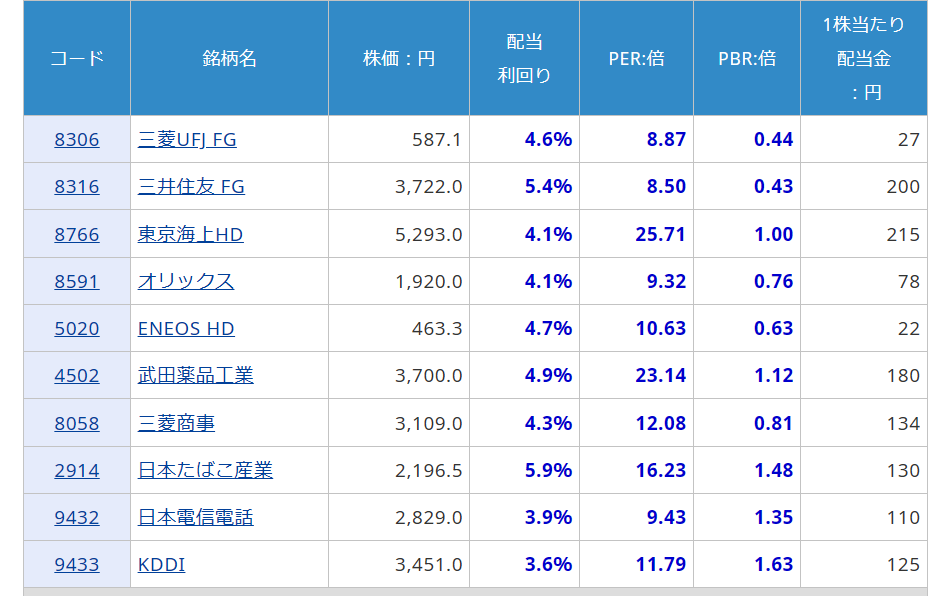Image resolution: width=948 pixels, height=596 pixels.
Task: Open the 日本電信電話 stock page
Action: tap(196, 518)
